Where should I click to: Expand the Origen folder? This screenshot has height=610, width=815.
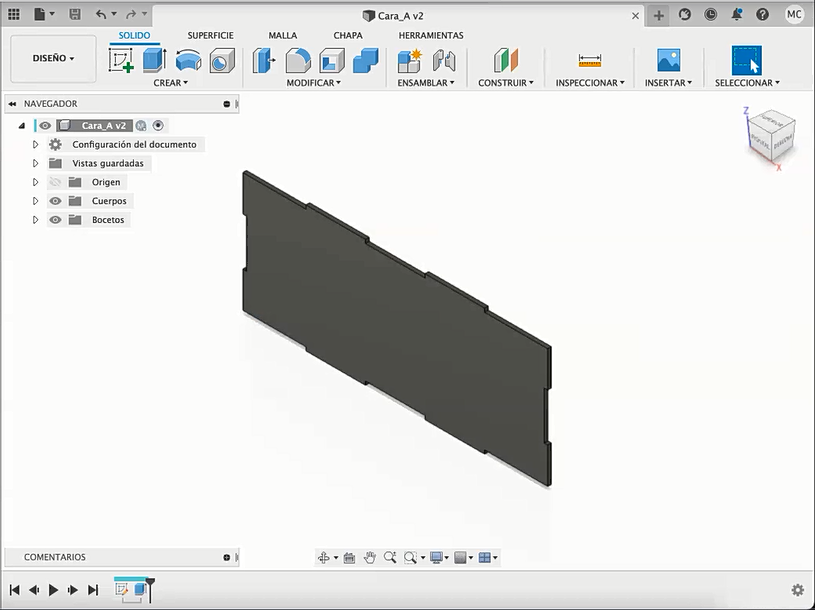35,182
